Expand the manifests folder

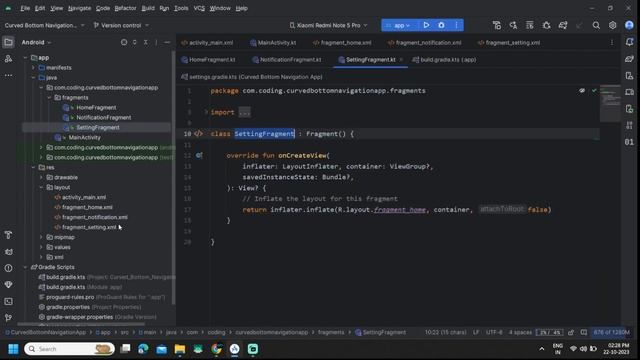click(x=33, y=68)
